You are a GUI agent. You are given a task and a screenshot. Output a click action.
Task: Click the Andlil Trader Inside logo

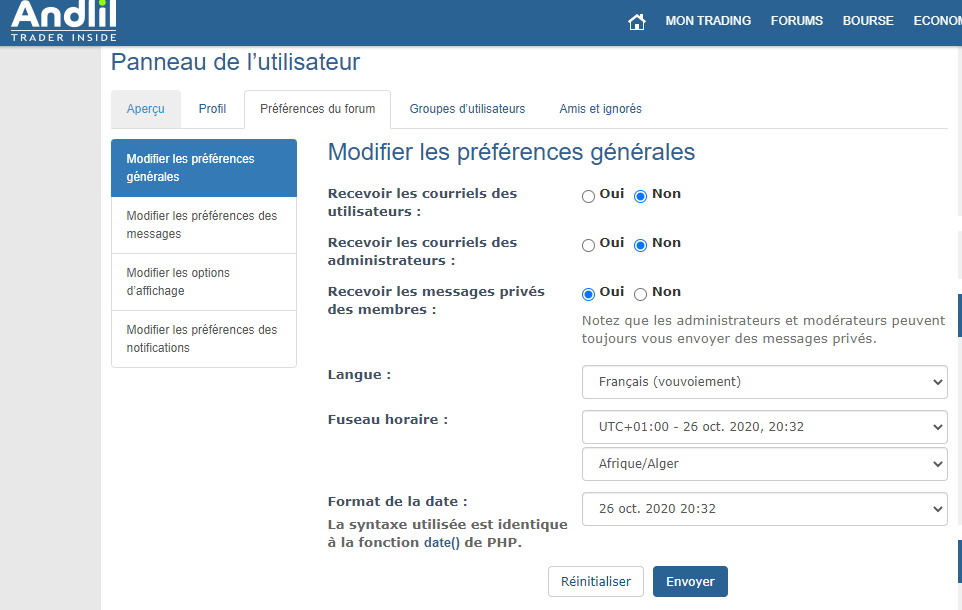pos(64,21)
